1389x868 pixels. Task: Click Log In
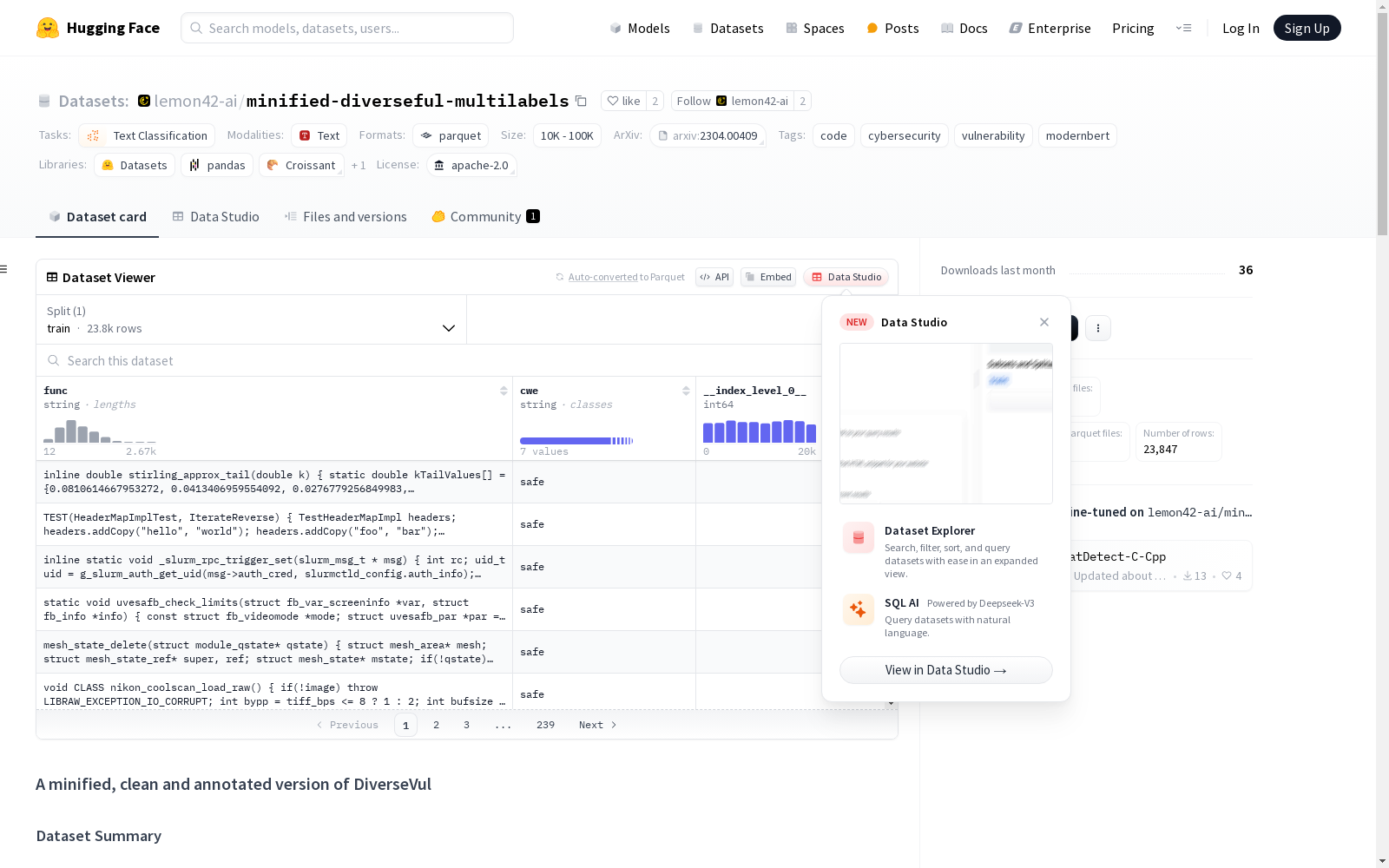click(1241, 28)
